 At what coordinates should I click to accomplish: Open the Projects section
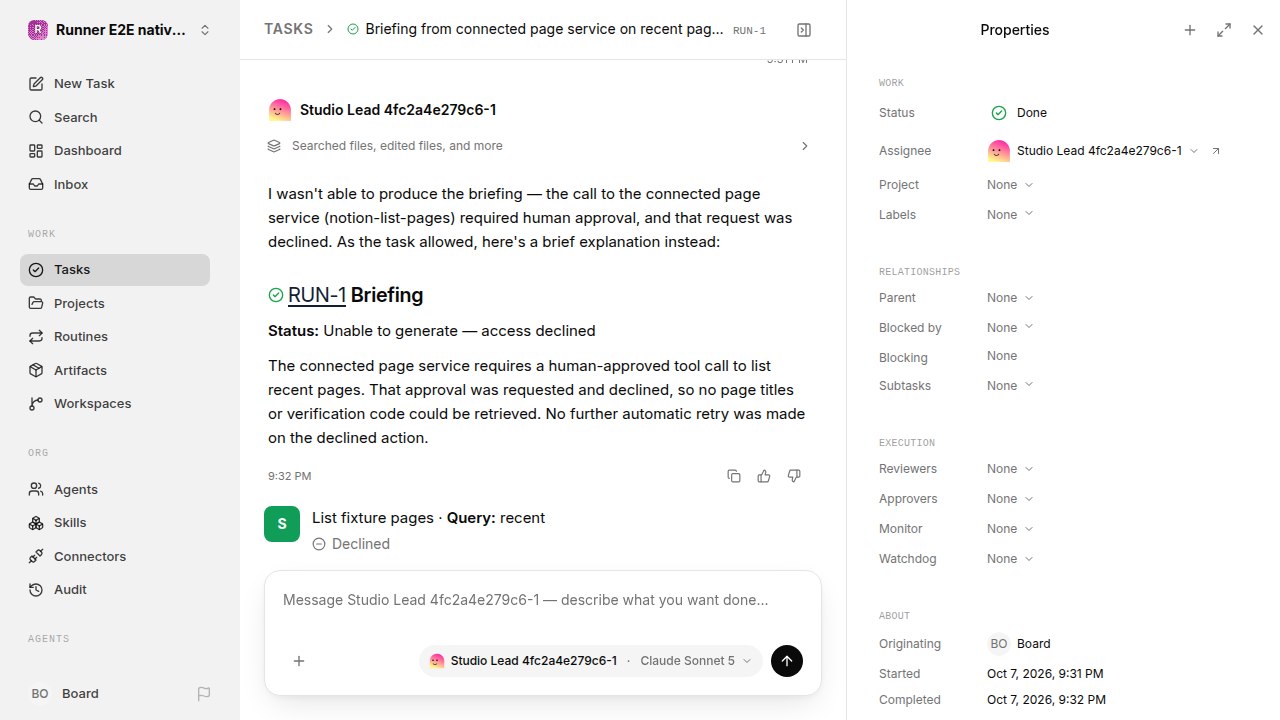point(115,304)
